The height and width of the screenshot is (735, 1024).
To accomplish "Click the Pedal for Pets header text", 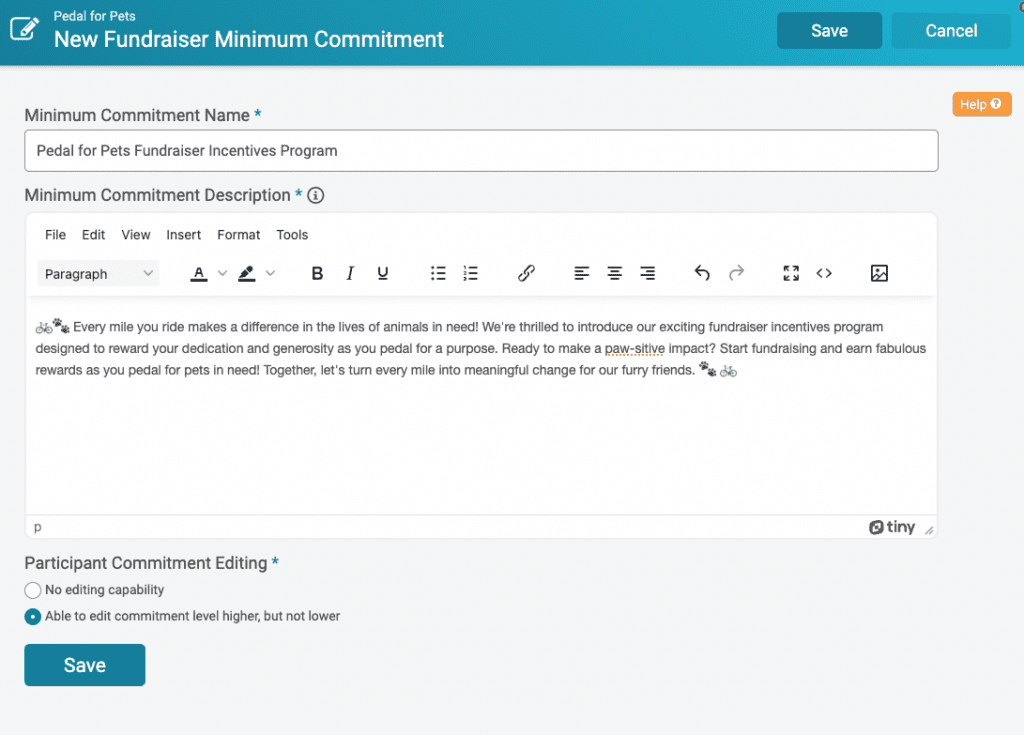I will 95,16.
